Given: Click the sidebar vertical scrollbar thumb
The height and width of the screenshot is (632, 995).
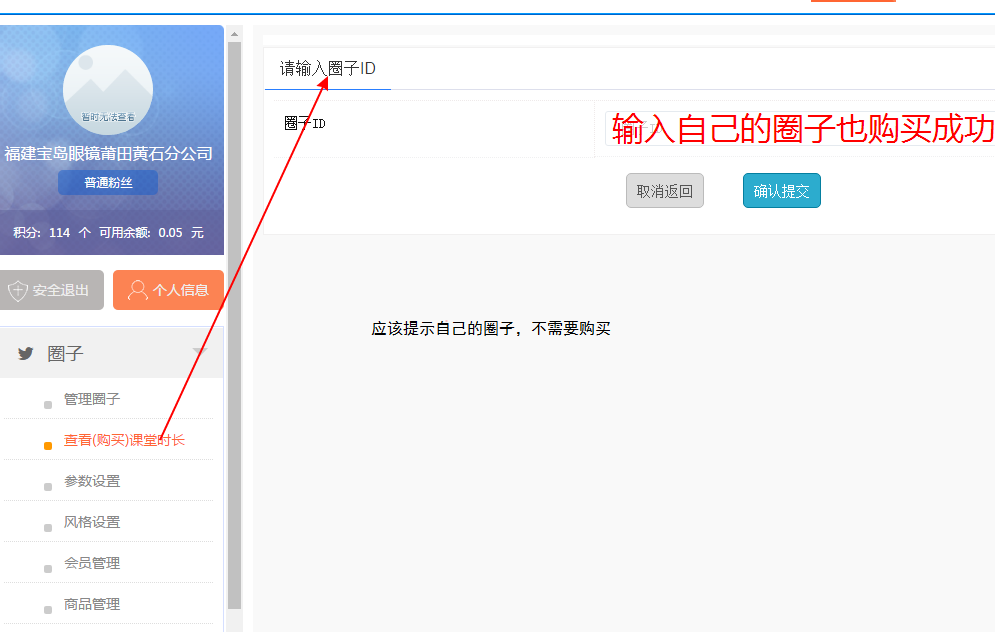Looking at the screenshot, I should 234,320.
